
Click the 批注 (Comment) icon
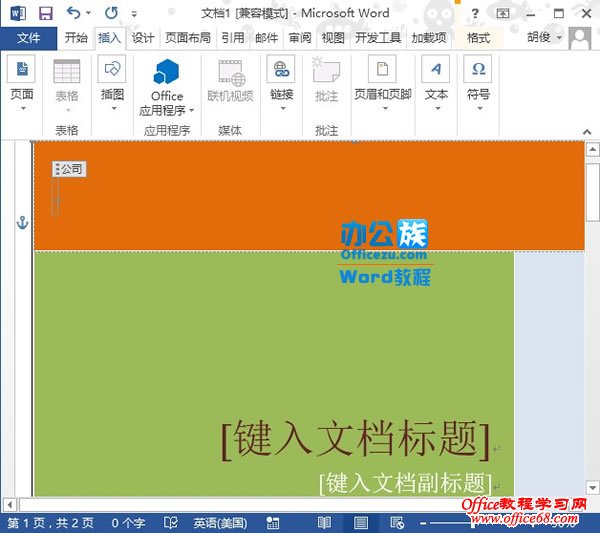(x=326, y=70)
